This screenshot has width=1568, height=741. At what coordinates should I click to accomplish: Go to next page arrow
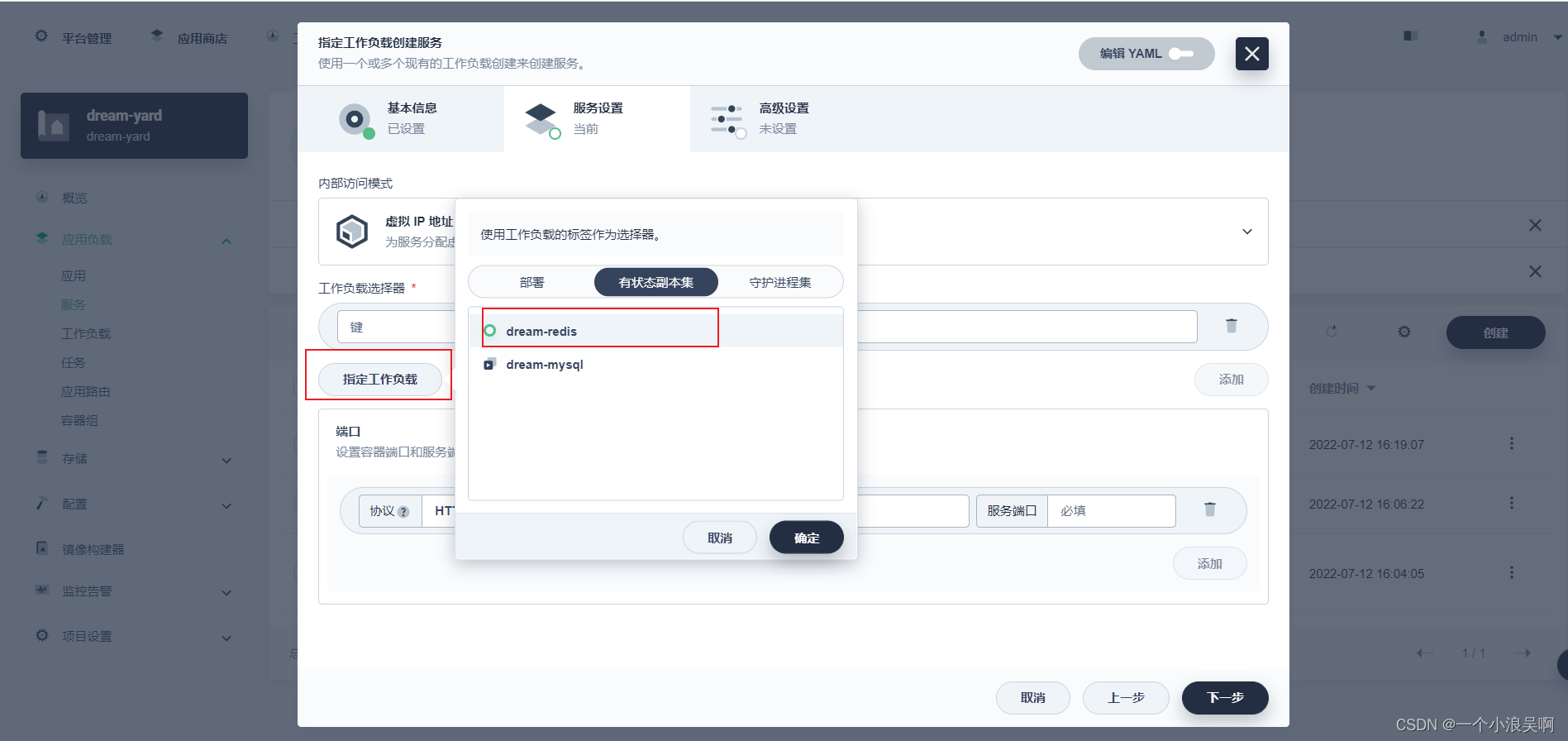coord(1523,653)
